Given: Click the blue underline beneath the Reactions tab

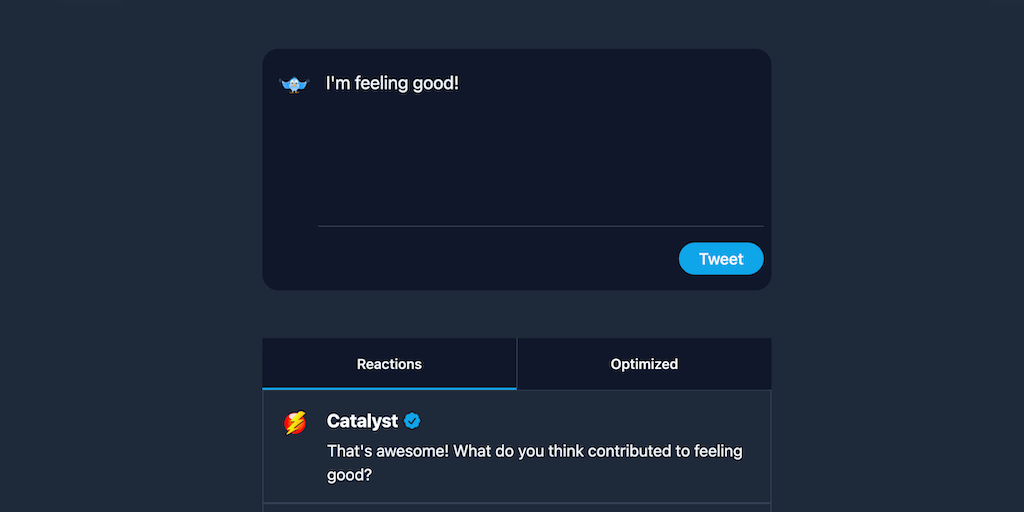Looking at the screenshot, I should coord(389,388).
